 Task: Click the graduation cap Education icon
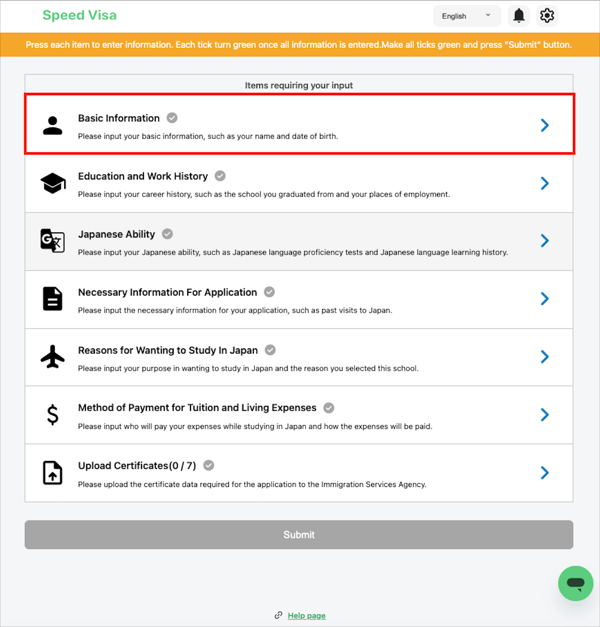pos(53,184)
